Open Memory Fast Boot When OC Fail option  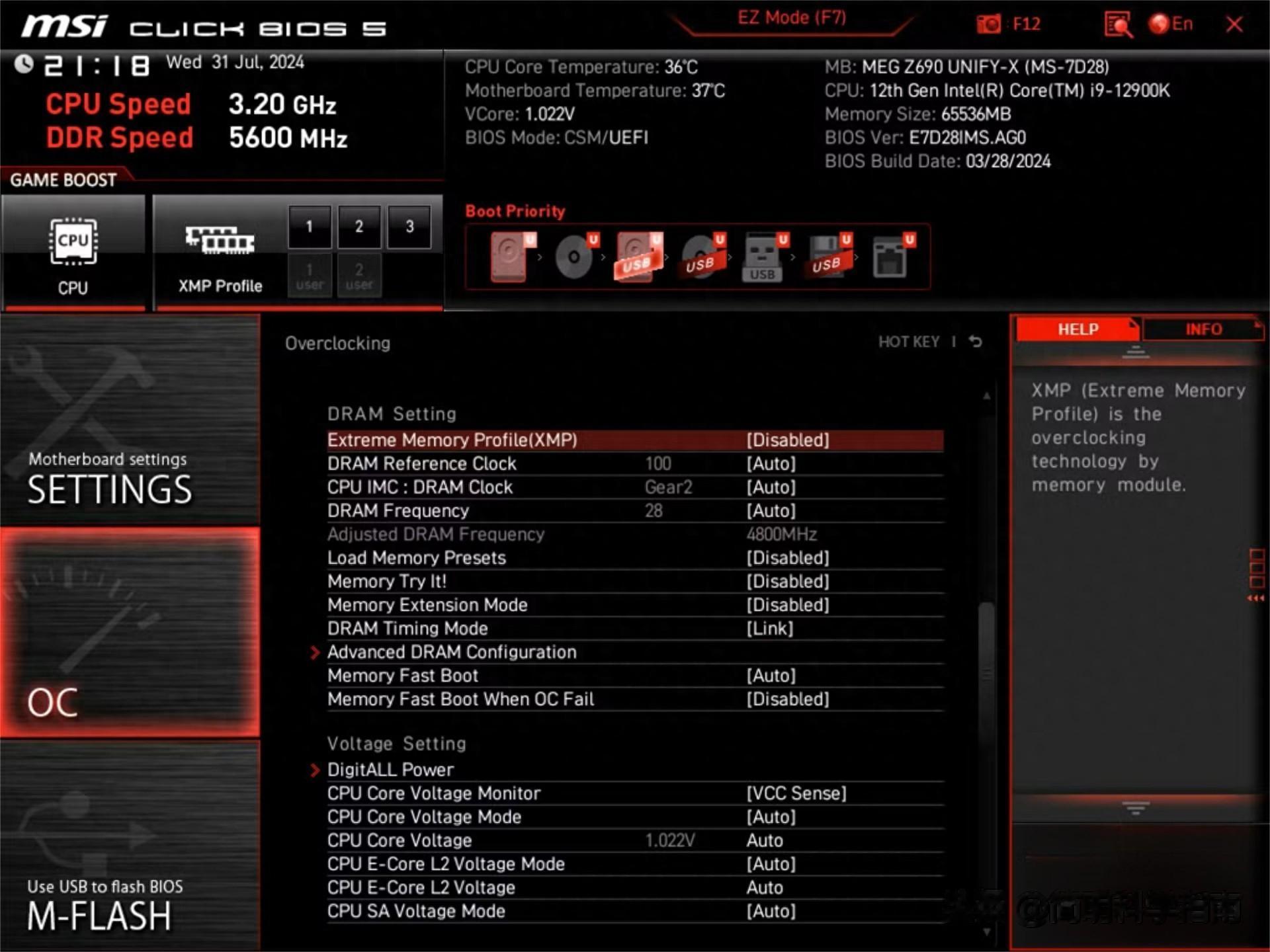pos(635,699)
